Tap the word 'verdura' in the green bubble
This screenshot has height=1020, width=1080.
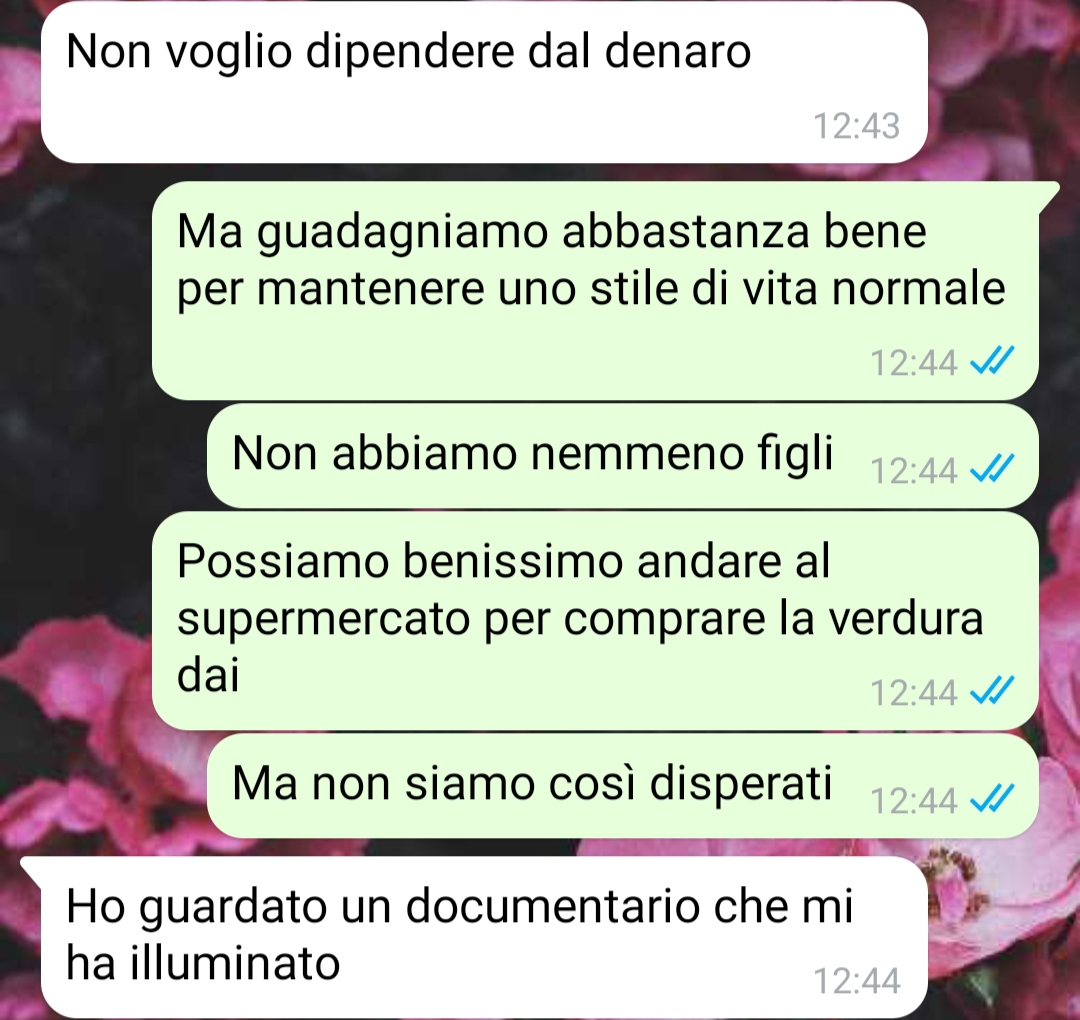[905, 618]
